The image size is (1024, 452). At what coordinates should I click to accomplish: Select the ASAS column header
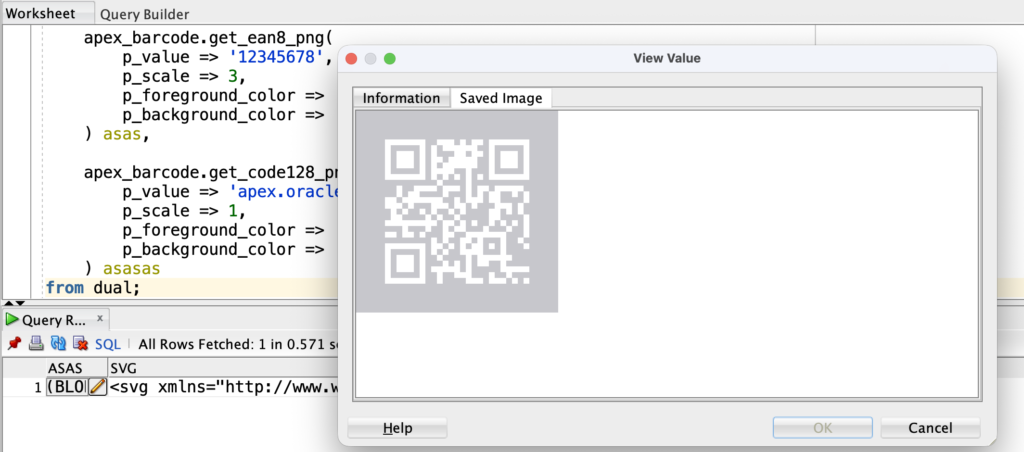[66, 368]
